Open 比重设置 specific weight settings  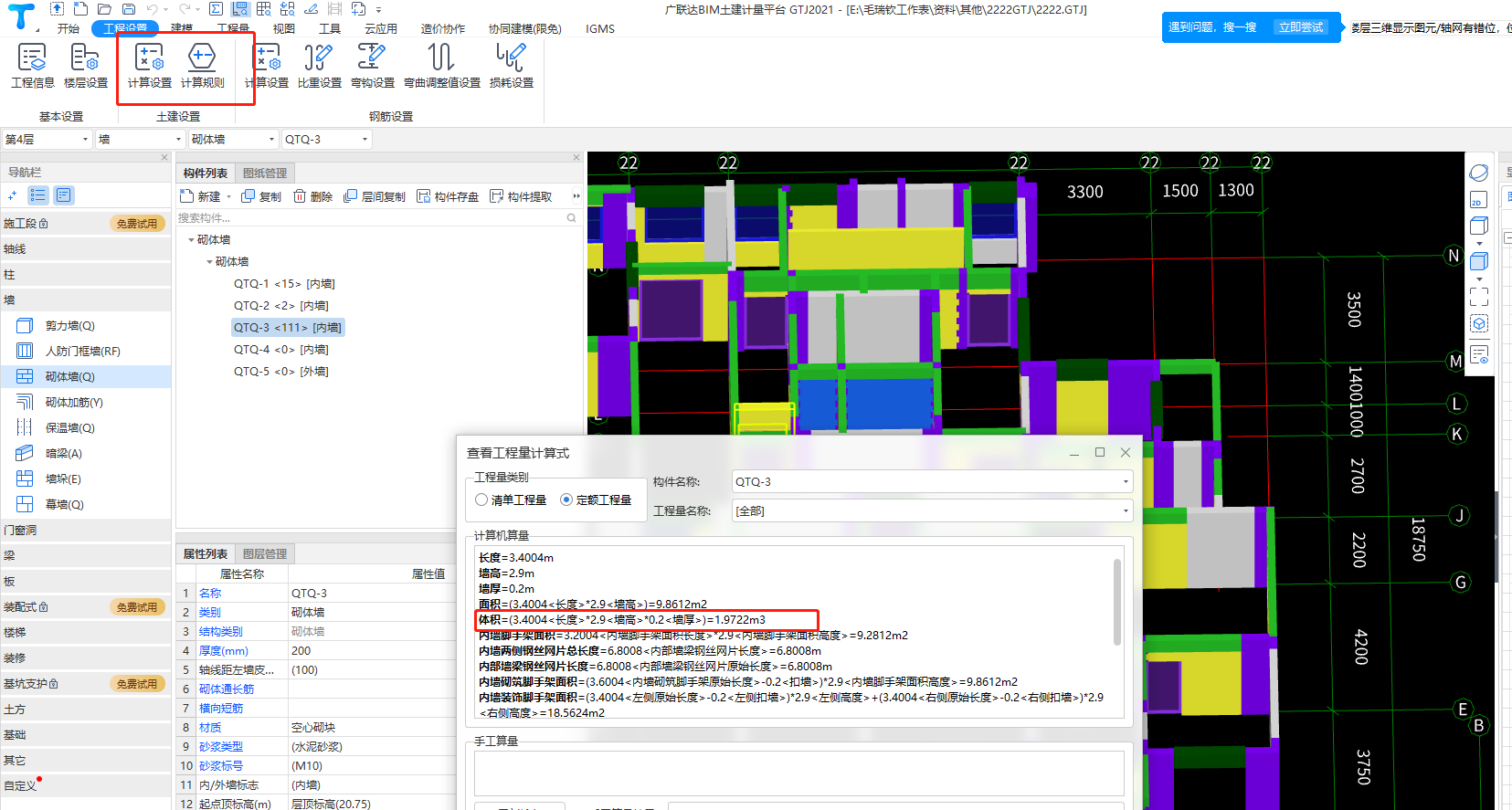[x=319, y=66]
